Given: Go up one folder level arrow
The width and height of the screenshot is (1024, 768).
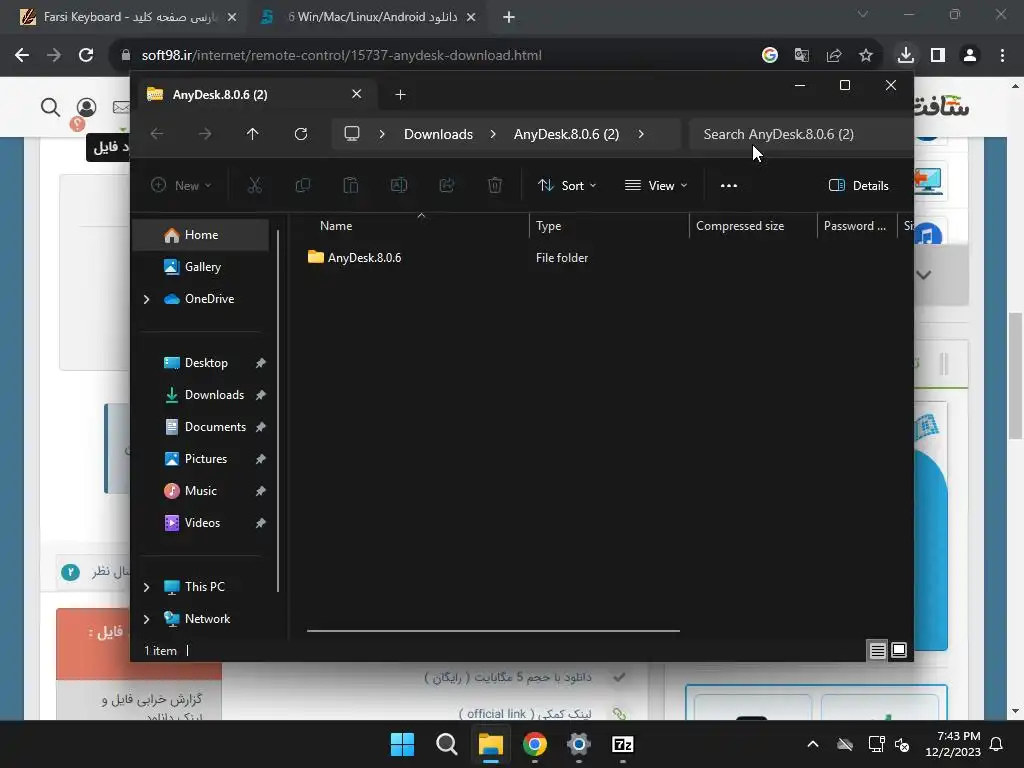Looking at the screenshot, I should click(x=253, y=134).
